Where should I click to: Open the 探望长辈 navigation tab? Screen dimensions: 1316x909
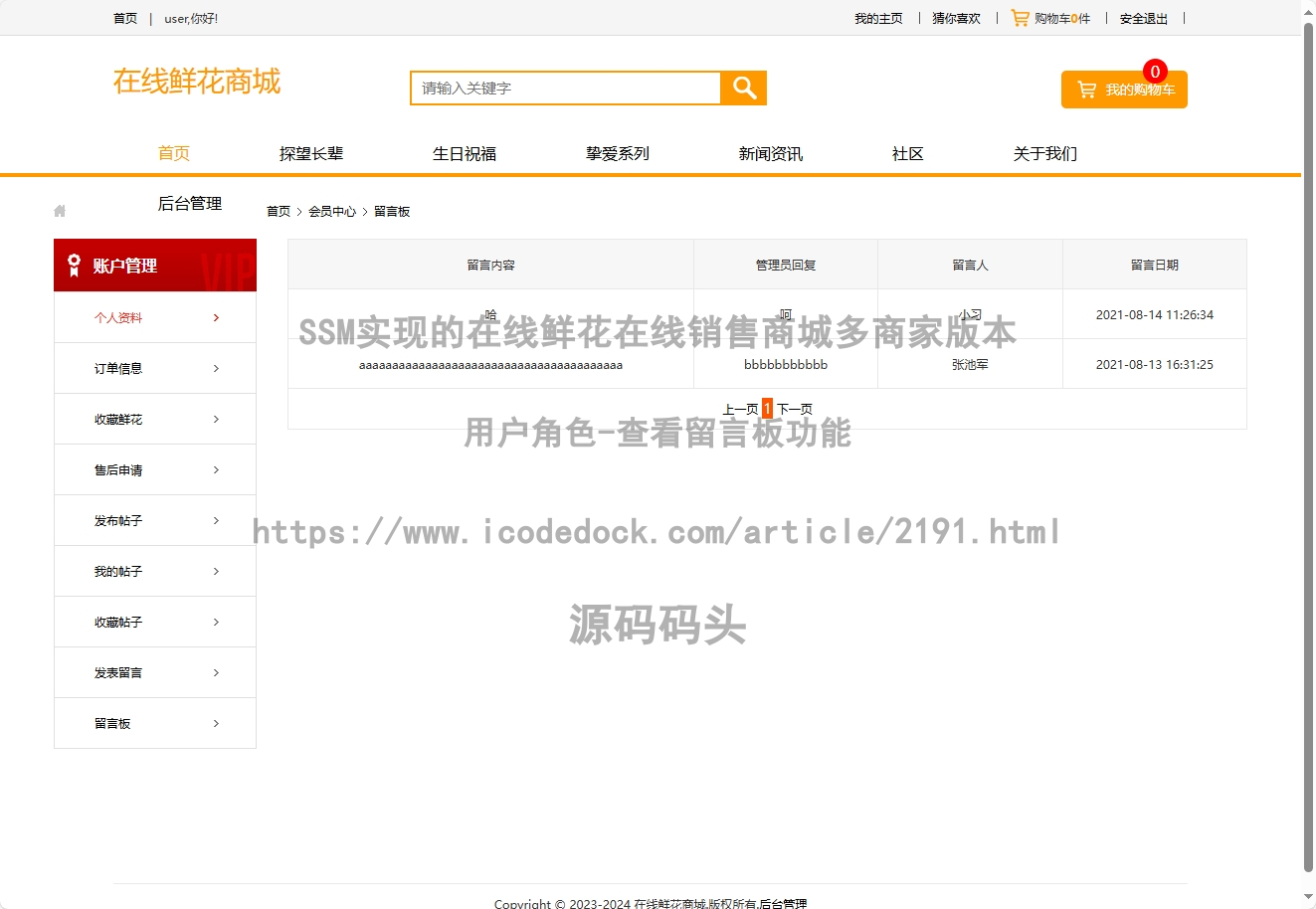point(311,153)
